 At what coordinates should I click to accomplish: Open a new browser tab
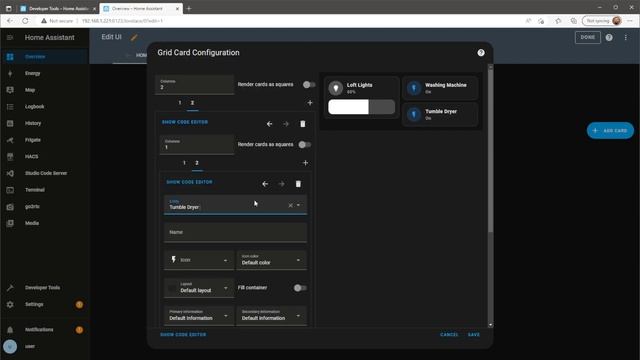(x=189, y=8)
